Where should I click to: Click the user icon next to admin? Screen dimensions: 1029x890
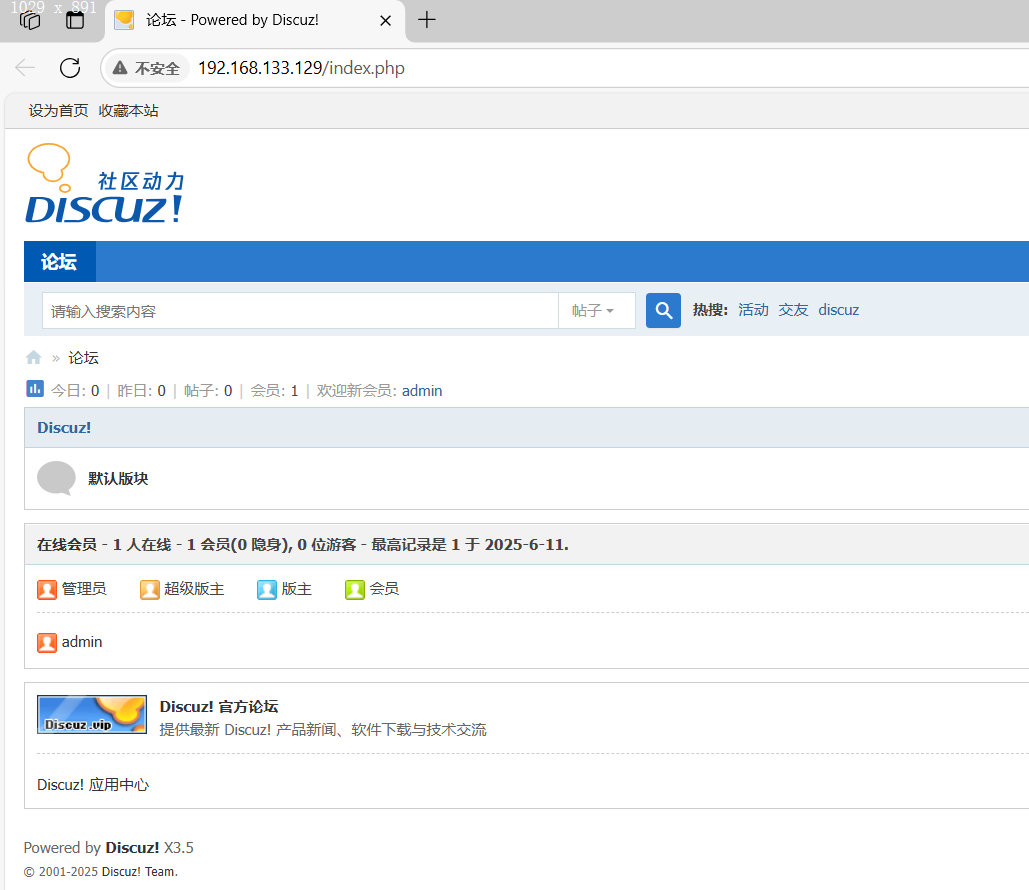click(x=47, y=643)
